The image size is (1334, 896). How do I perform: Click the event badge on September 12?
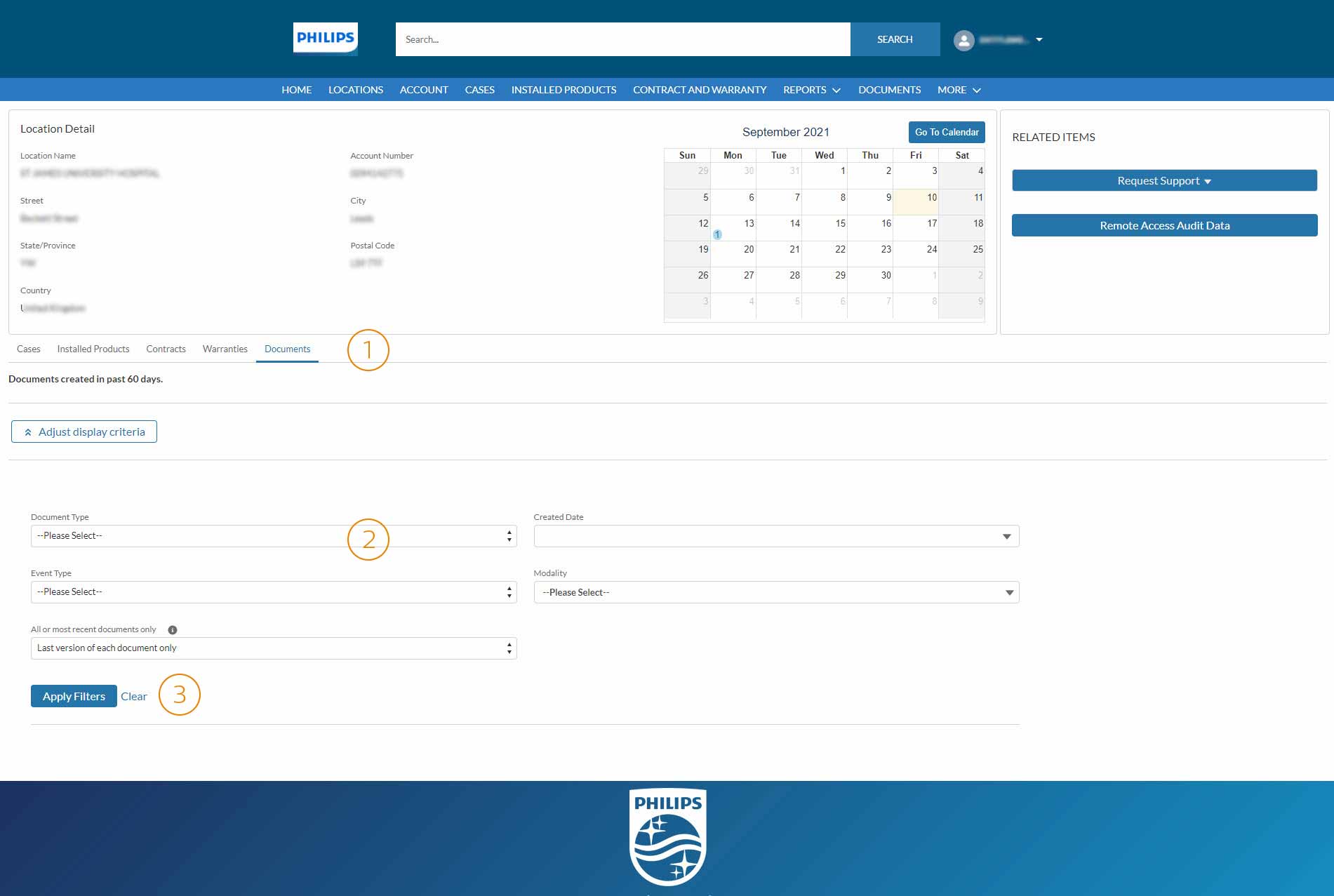717,234
